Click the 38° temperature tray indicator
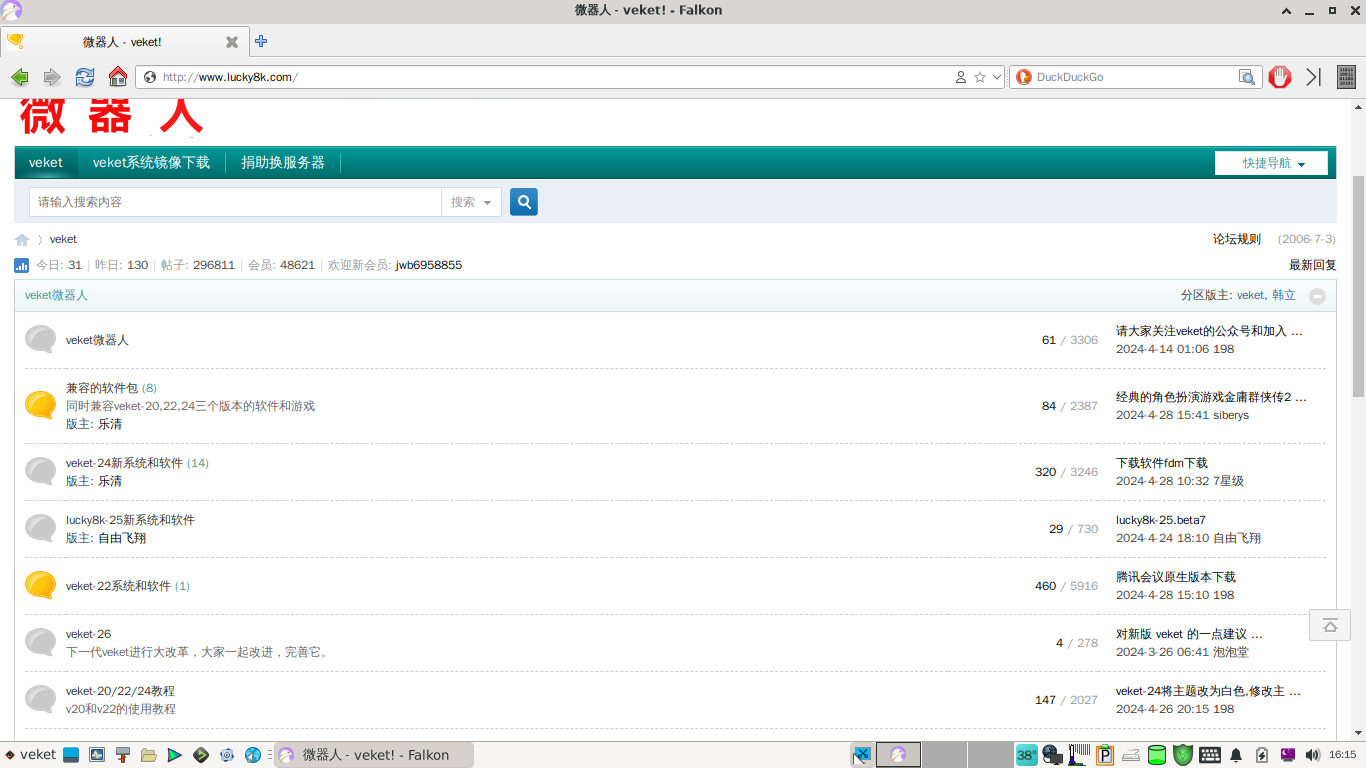 coord(1026,755)
